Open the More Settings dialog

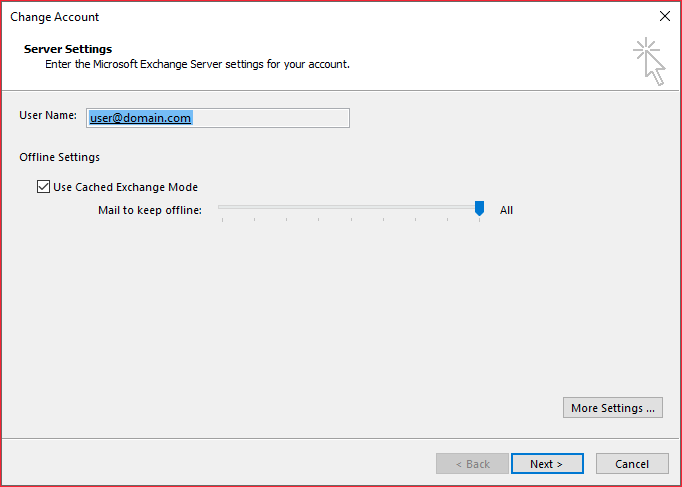coord(612,408)
